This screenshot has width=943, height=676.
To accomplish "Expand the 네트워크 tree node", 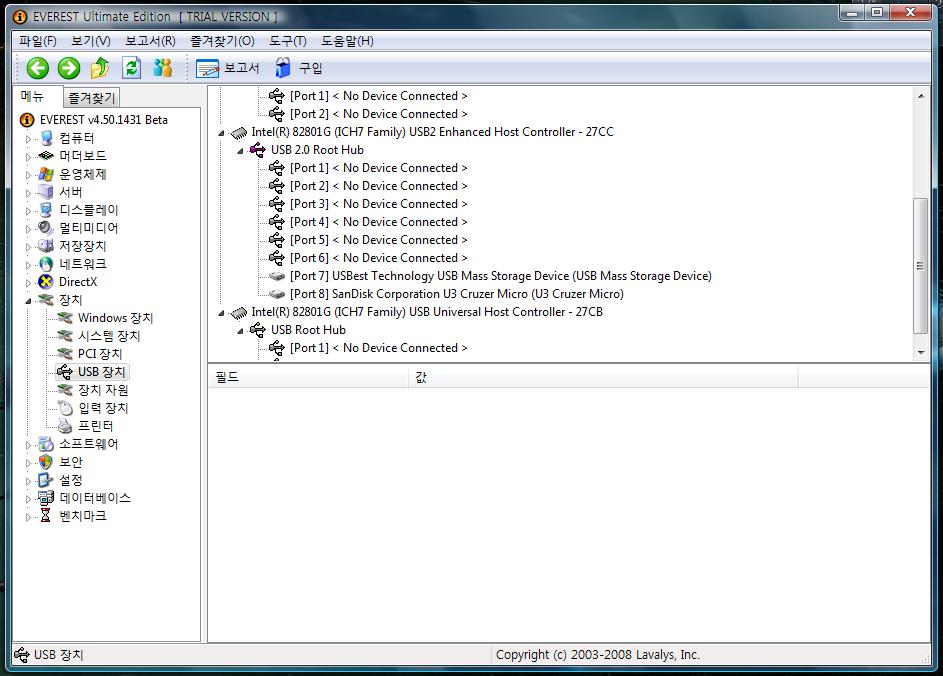I will [28, 265].
